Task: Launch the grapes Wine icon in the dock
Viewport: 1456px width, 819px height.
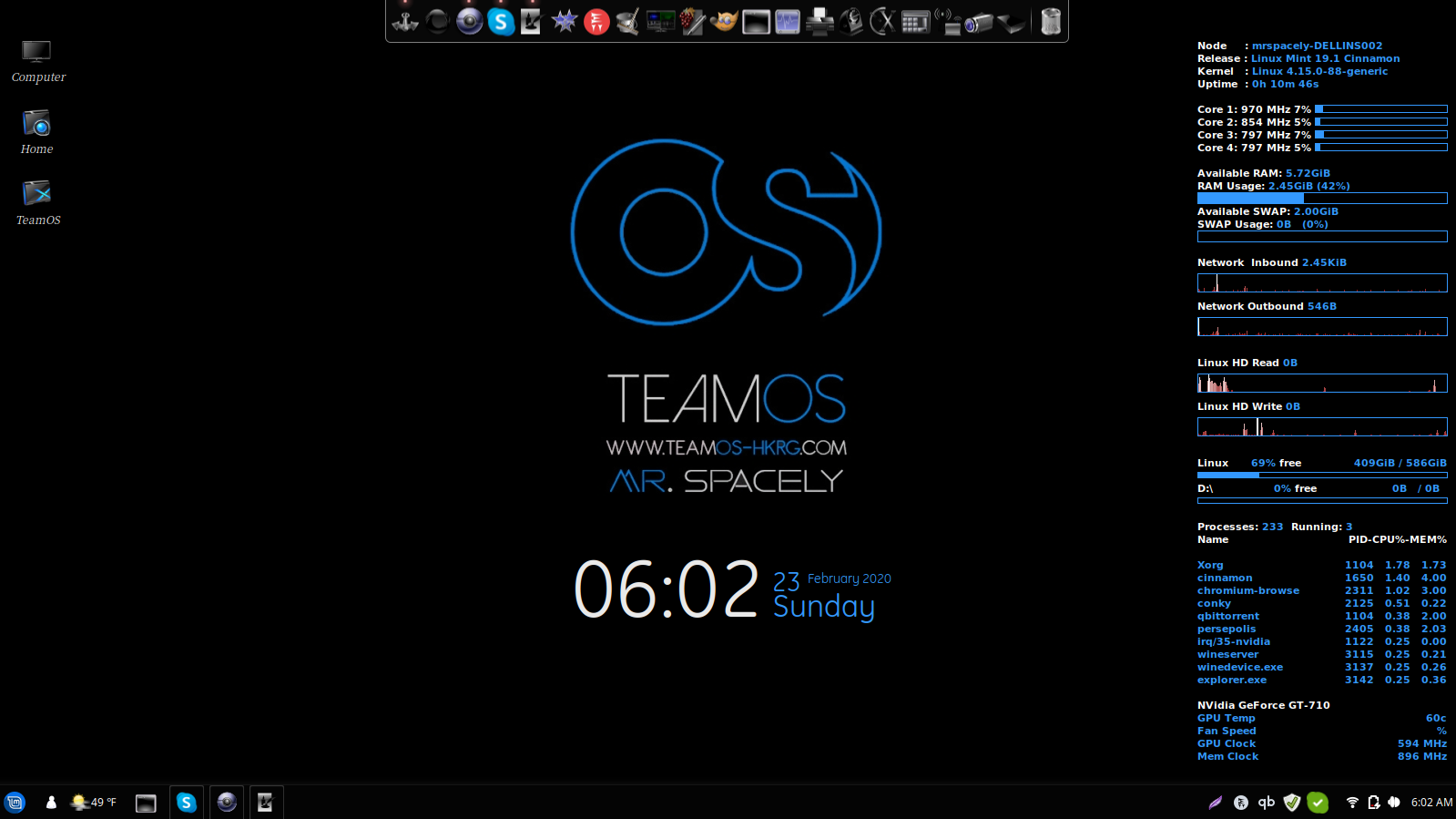Action: [692, 21]
